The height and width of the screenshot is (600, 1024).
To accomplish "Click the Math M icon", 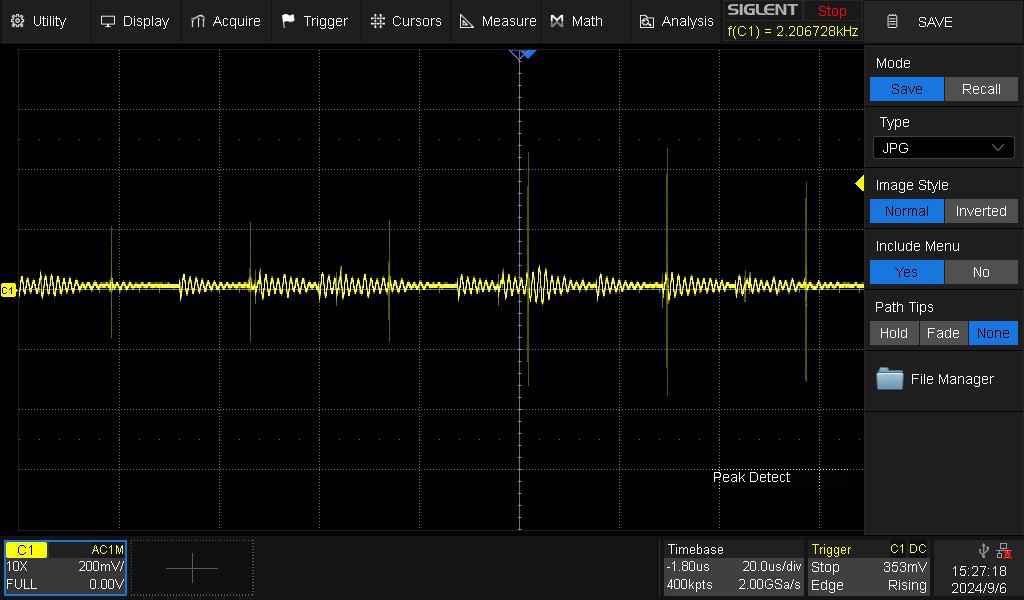I will pyautogui.click(x=556, y=22).
